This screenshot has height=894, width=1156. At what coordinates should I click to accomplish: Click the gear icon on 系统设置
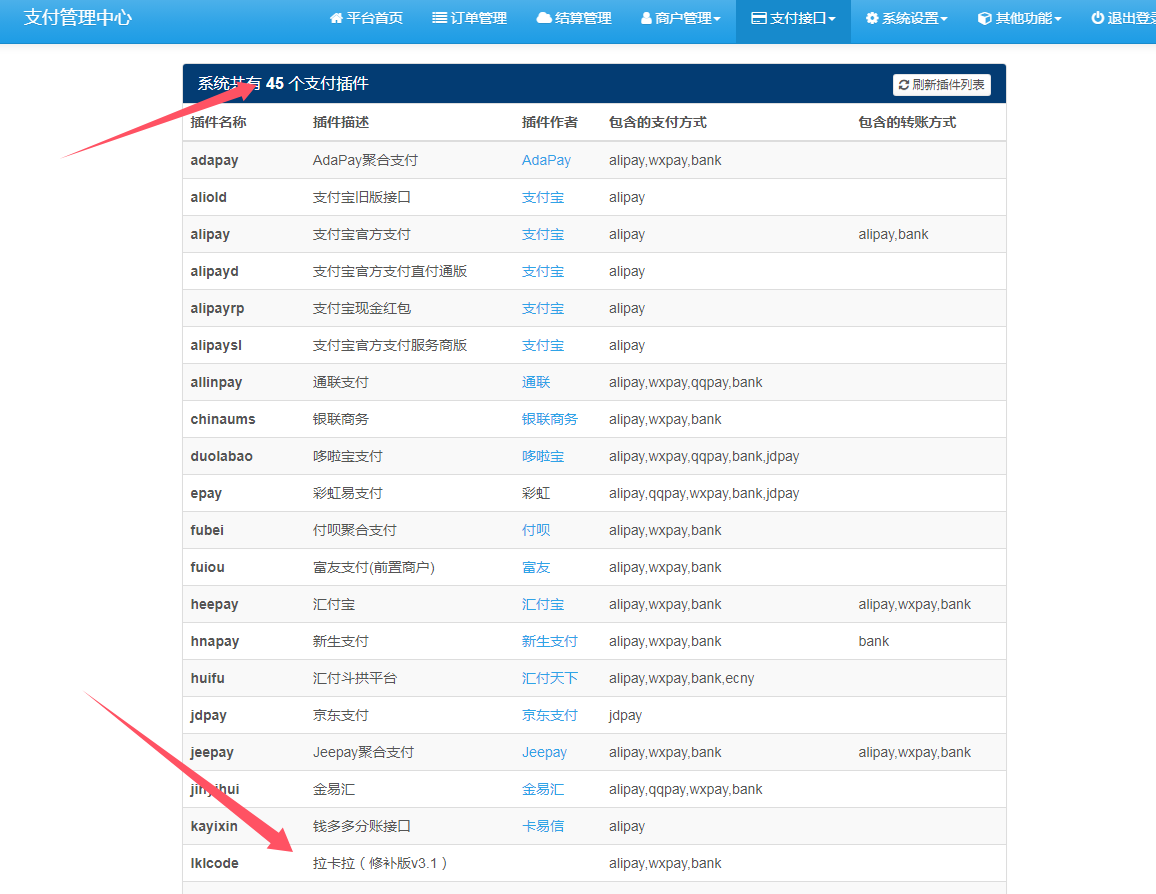pyautogui.click(x=870, y=17)
